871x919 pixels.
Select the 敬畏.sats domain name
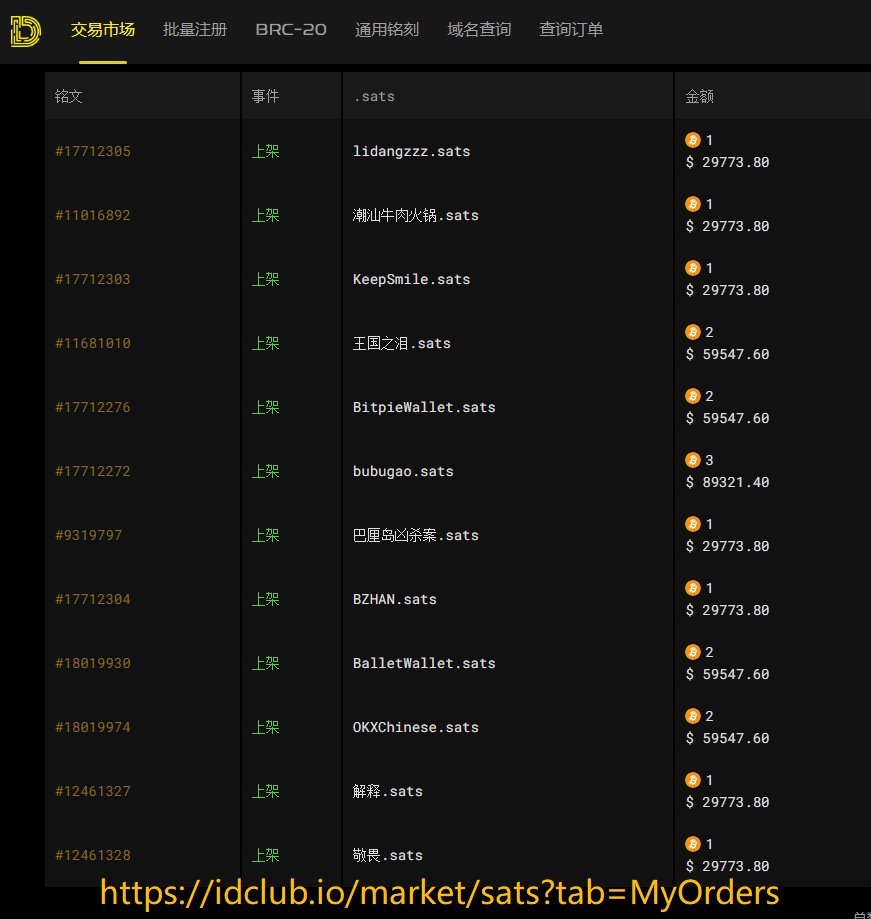click(x=387, y=855)
